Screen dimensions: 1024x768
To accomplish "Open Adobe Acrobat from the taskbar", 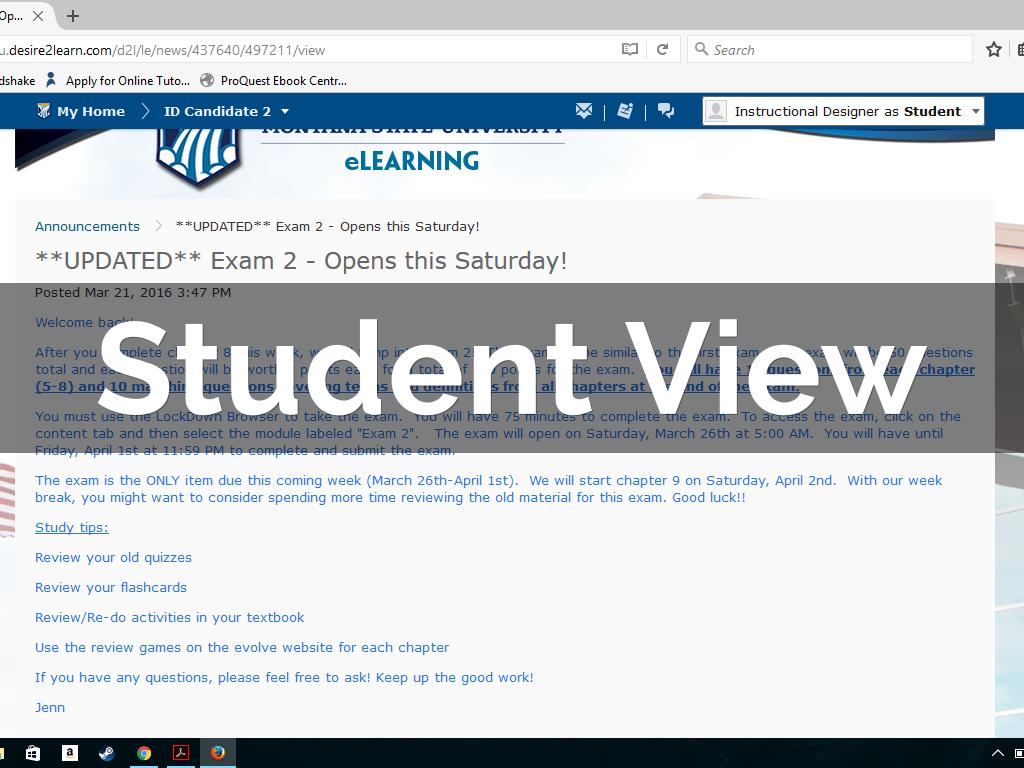I will coord(181,753).
